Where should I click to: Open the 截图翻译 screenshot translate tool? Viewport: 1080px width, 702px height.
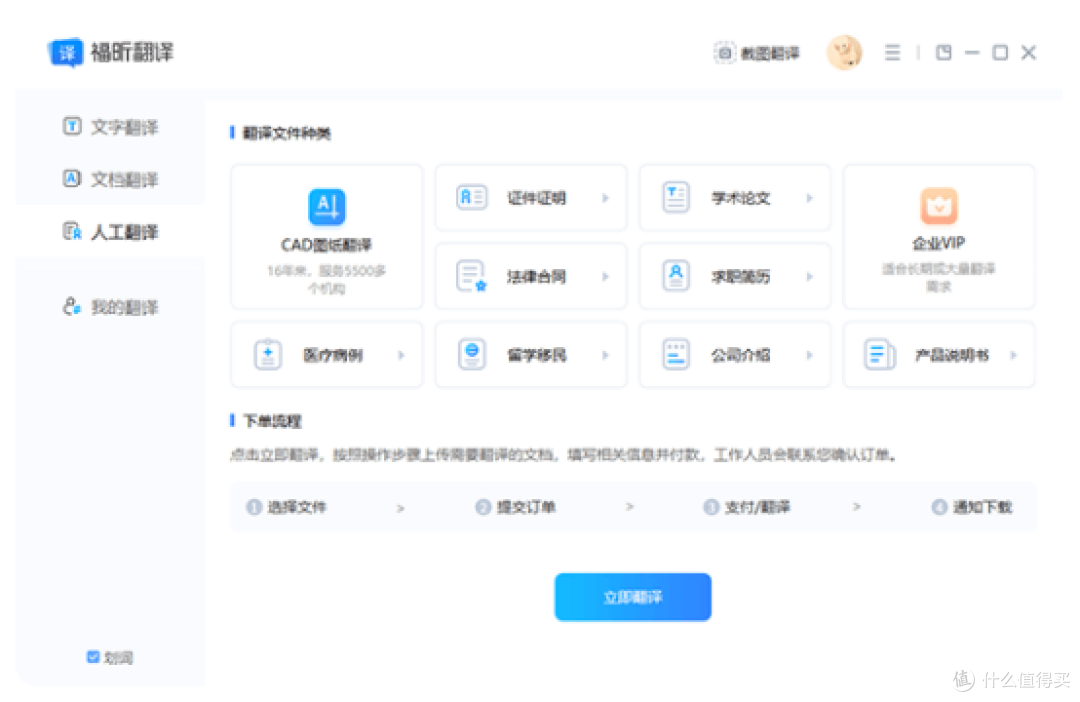coord(756,53)
